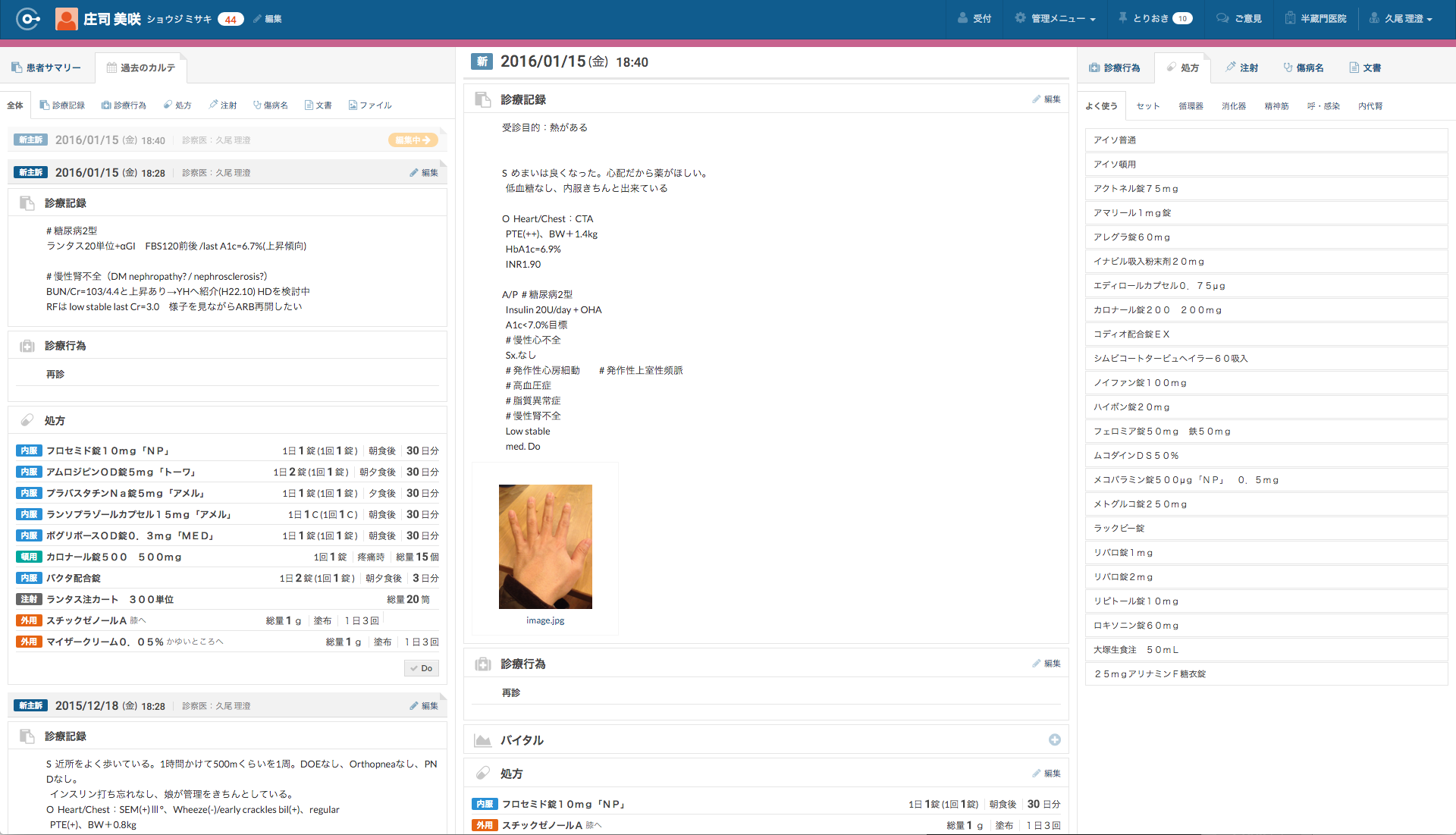Click the patient avatar icon
This screenshot has width=1456, height=835.
click(x=67, y=19)
